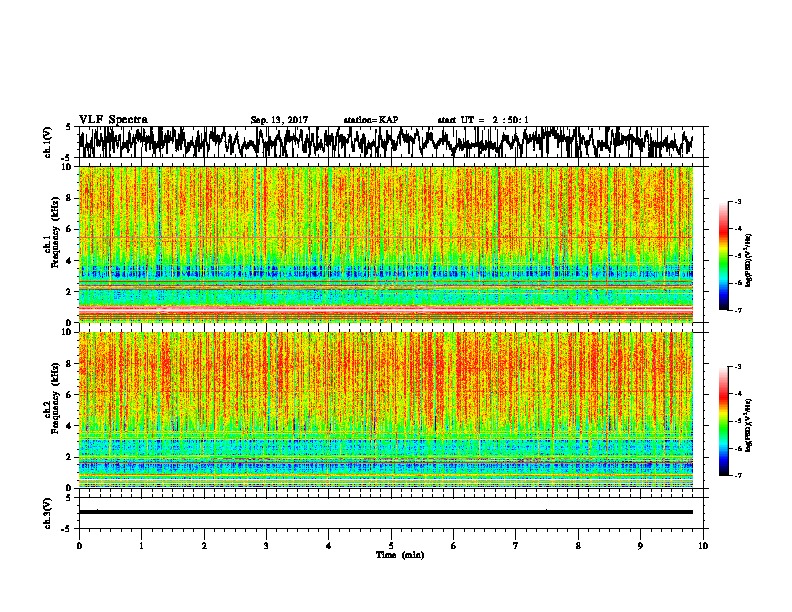This screenshot has width=792, height=612.
Task: Click the '7' tick label on the time axis
Action: coord(516,546)
